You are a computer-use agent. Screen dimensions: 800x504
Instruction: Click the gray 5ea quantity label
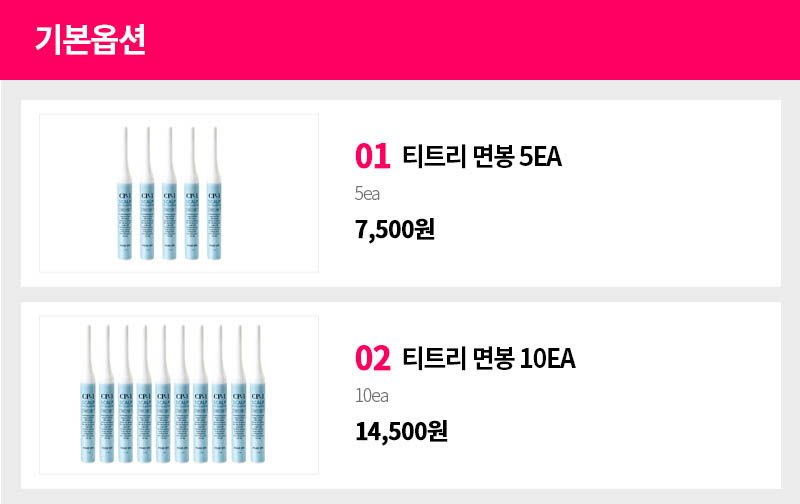pyautogui.click(x=367, y=194)
